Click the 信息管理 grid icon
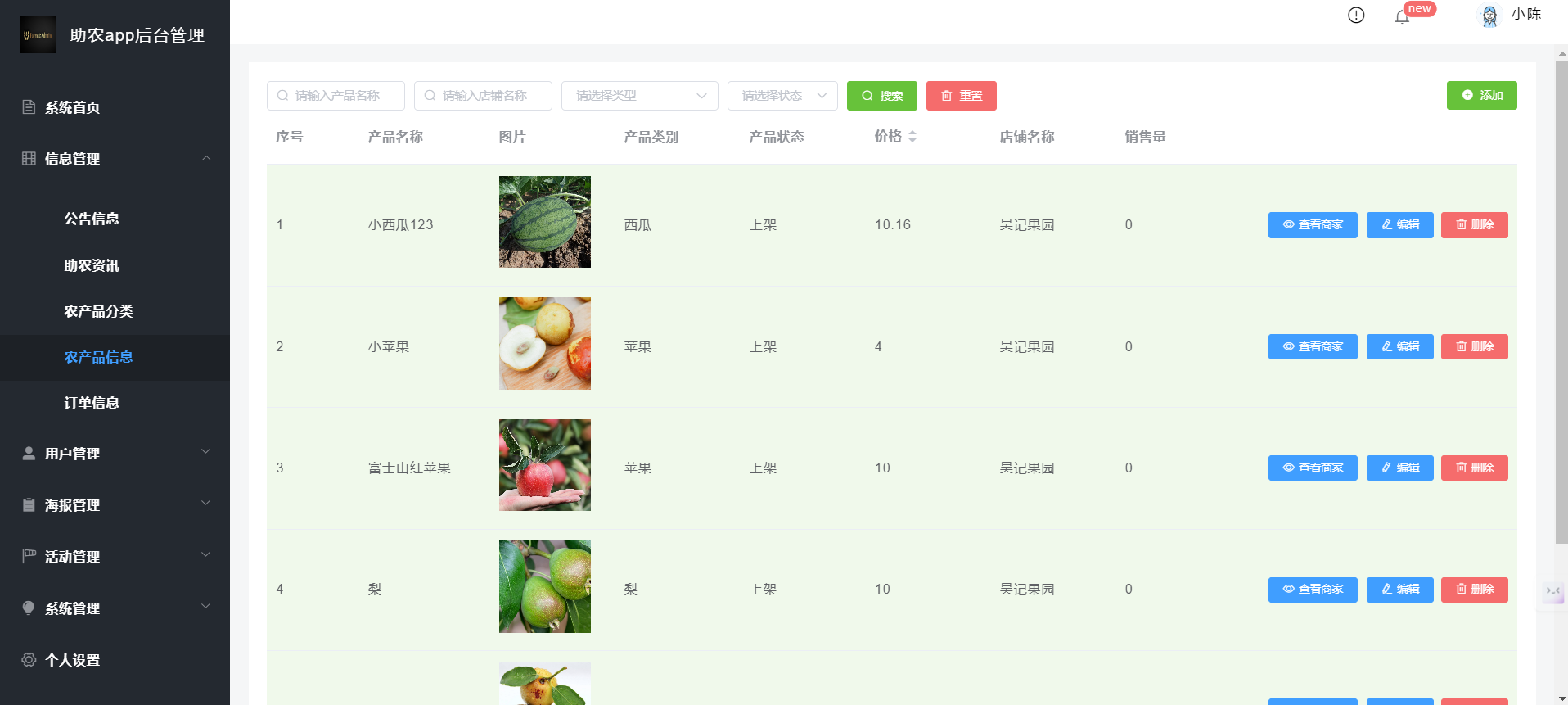The height and width of the screenshot is (705, 1568). point(29,159)
